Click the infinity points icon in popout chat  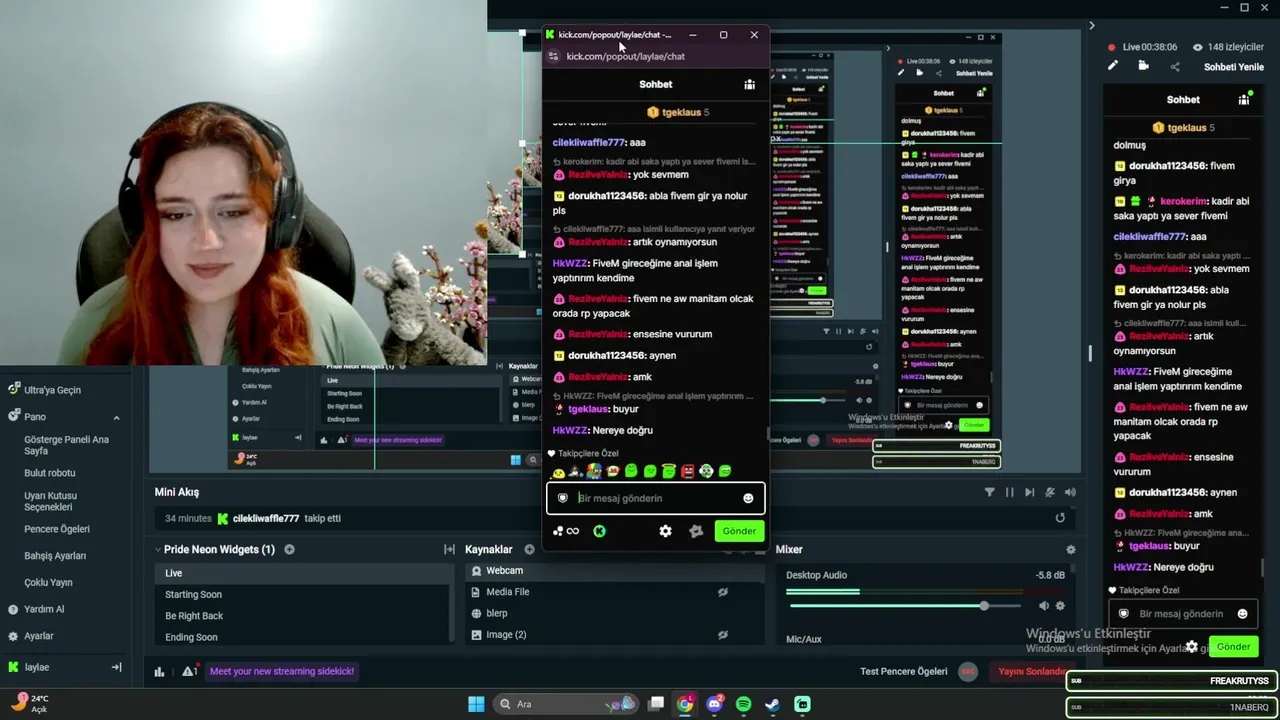coord(573,531)
